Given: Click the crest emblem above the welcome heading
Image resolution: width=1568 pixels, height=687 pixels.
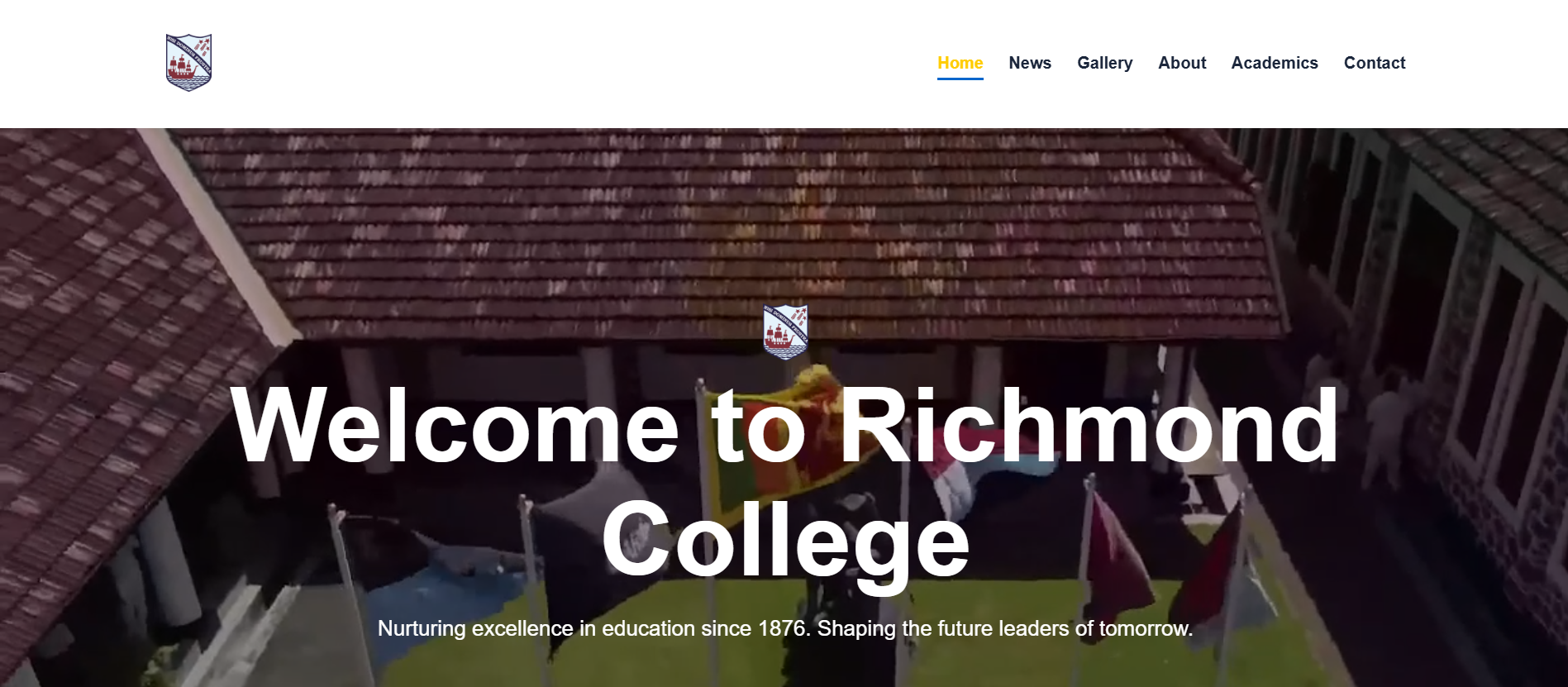Looking at the screenshot, I should click(x=784, y=332).
